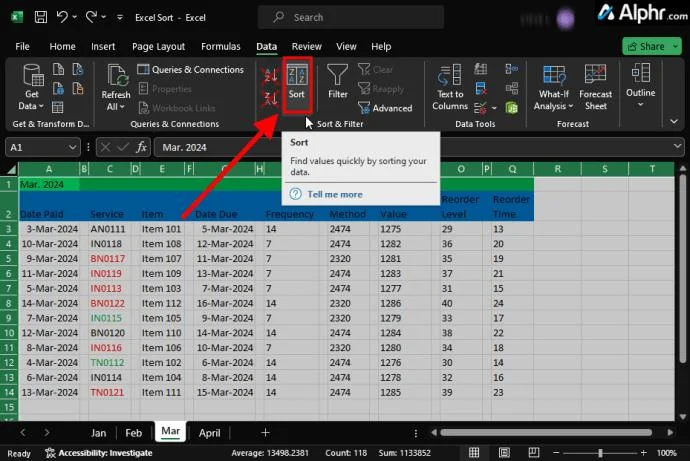
Task: Click the Sort button in ribbon
Action: (297, 82)
